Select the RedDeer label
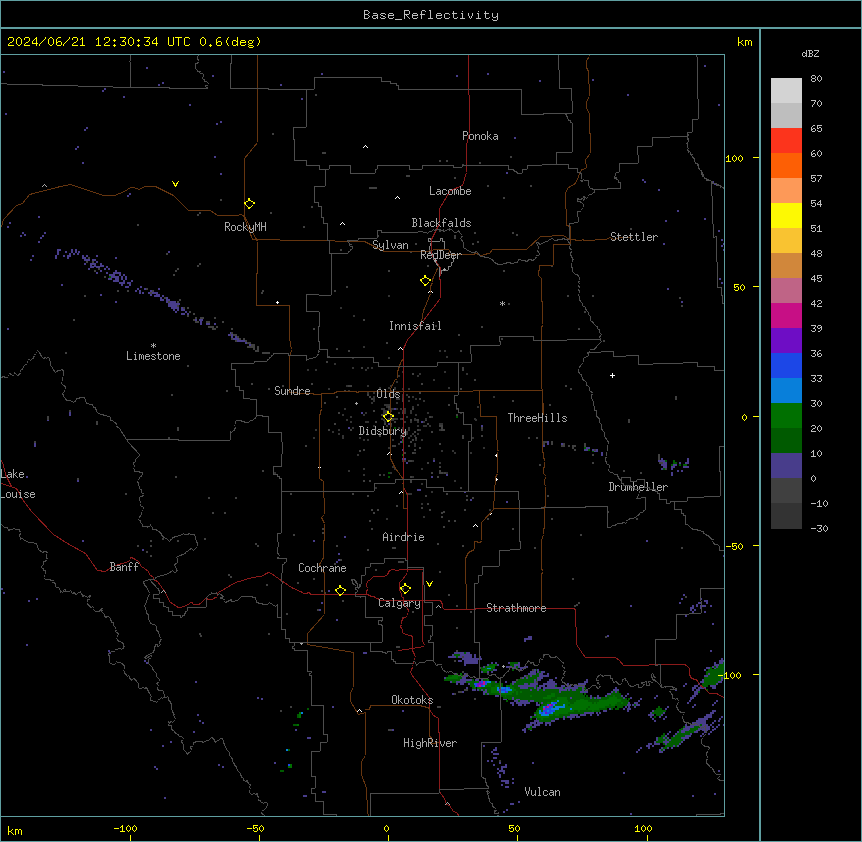The width and height of the screenshot is (862, 842). click(x=440, y=255)
